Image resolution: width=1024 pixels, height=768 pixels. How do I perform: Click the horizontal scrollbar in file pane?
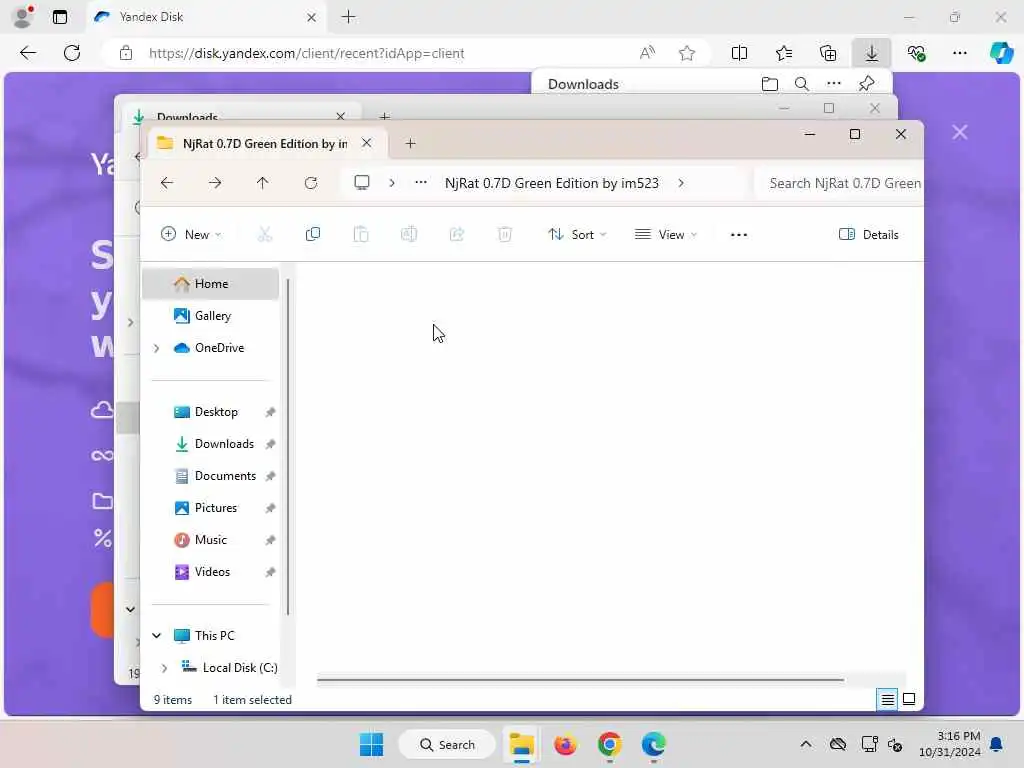[x=581, y=680]
